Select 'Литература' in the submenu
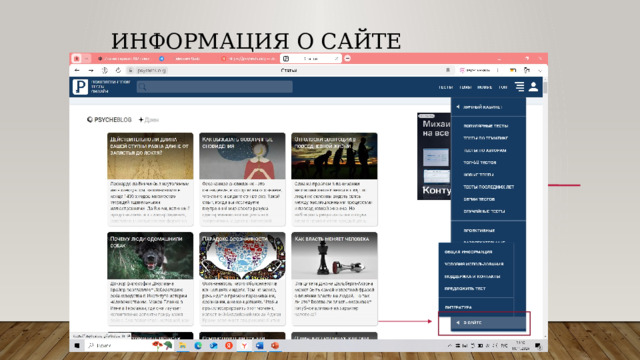 (458, 307)
